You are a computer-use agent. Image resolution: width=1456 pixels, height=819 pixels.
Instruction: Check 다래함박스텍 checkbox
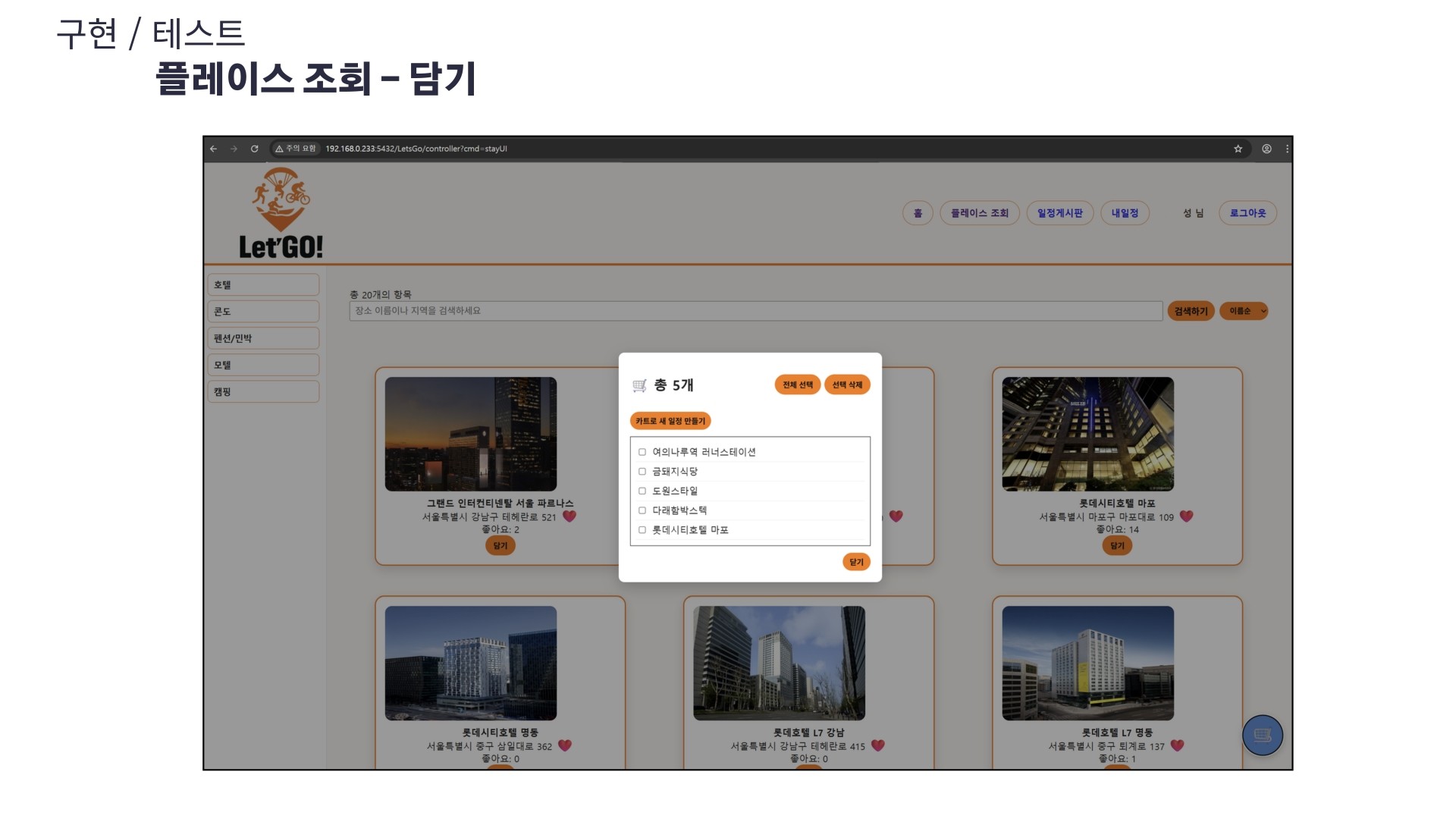pyautogui.click(x=642, y=510)
